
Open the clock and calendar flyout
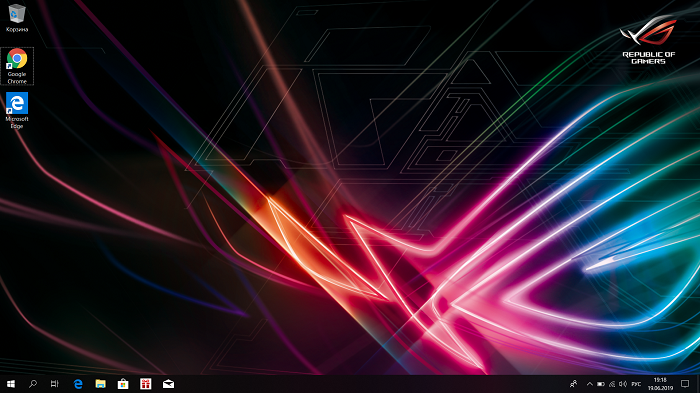pyautogui.click(x=660, y=384)
